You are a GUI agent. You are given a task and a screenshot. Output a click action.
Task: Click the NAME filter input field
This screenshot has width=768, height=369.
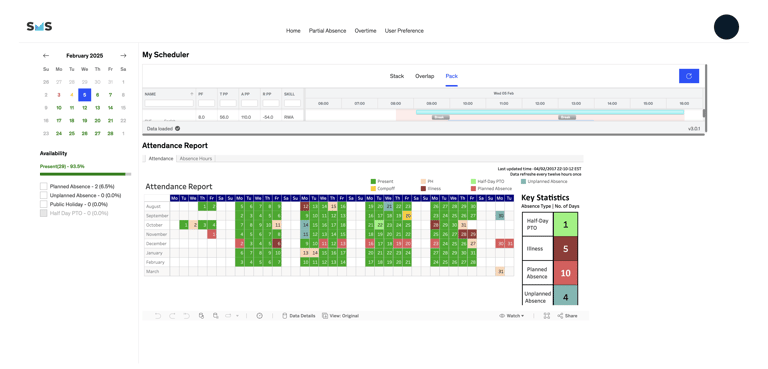(169, 103)
